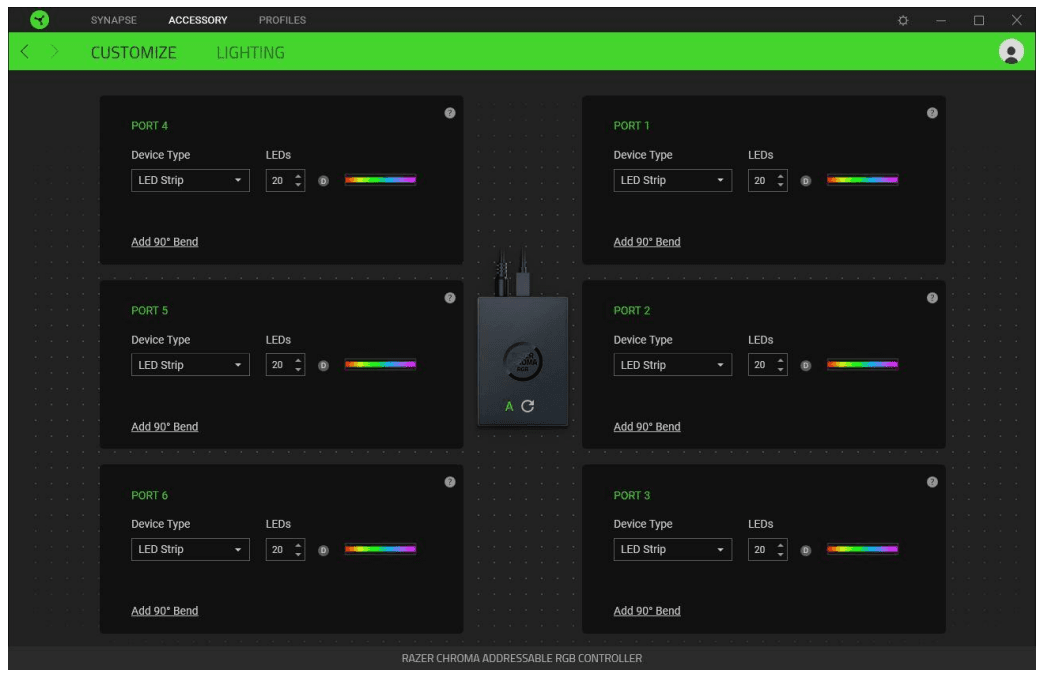Viewport: 1042px width, 673px height.
Task: Click the help icon on the Port 2 panel
Action: click(933, 297)
